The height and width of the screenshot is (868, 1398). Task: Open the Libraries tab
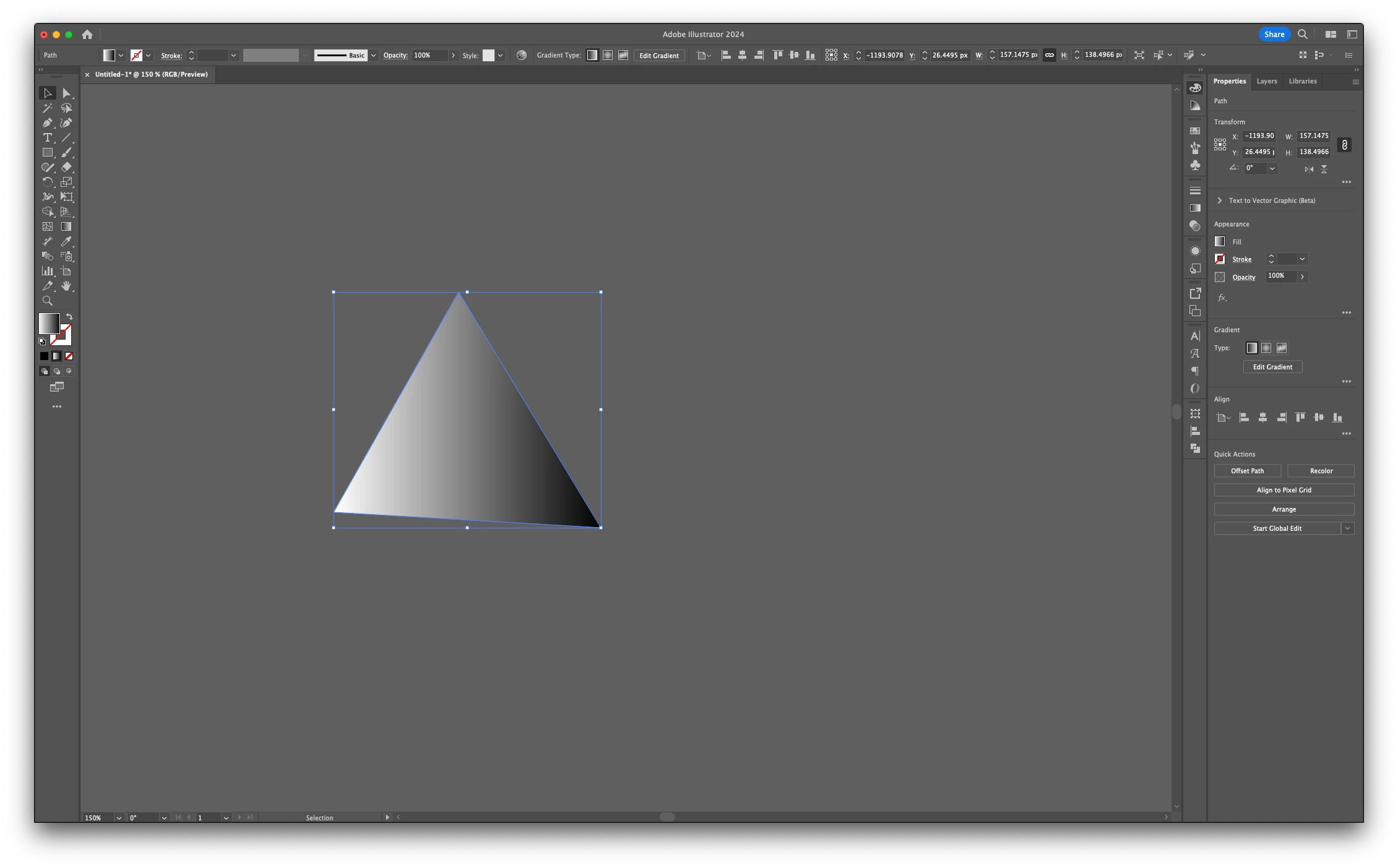click(1302, 81)
